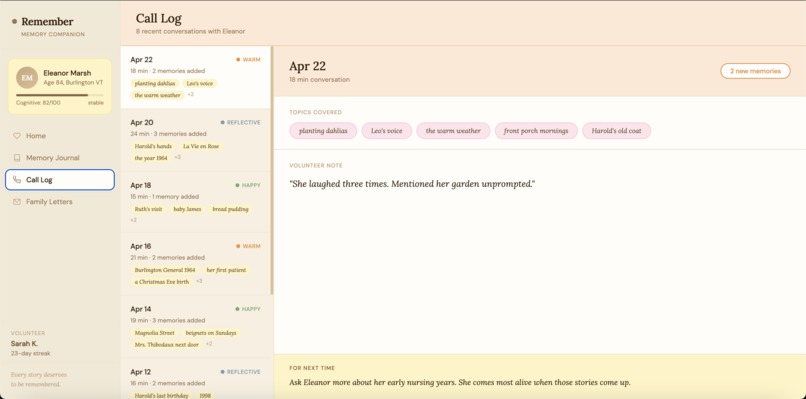Click the REFLECTIVE mood indicator on Apr 20

[x=241, y=122]
